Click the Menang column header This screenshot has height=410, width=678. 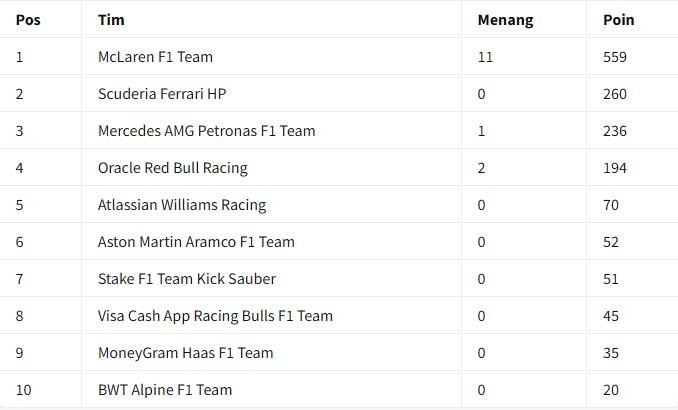505,20
